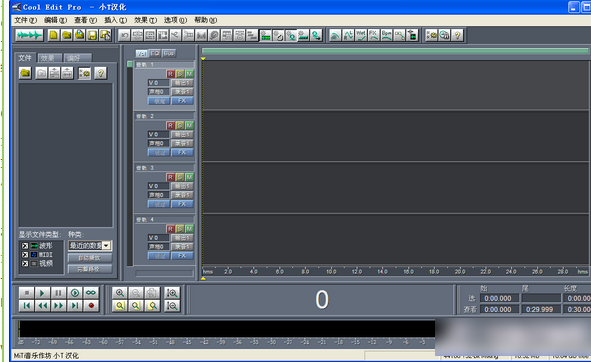The width and height of the screenshot is (591, 362).
Task: Start playback with the play button
Action: 42,293
